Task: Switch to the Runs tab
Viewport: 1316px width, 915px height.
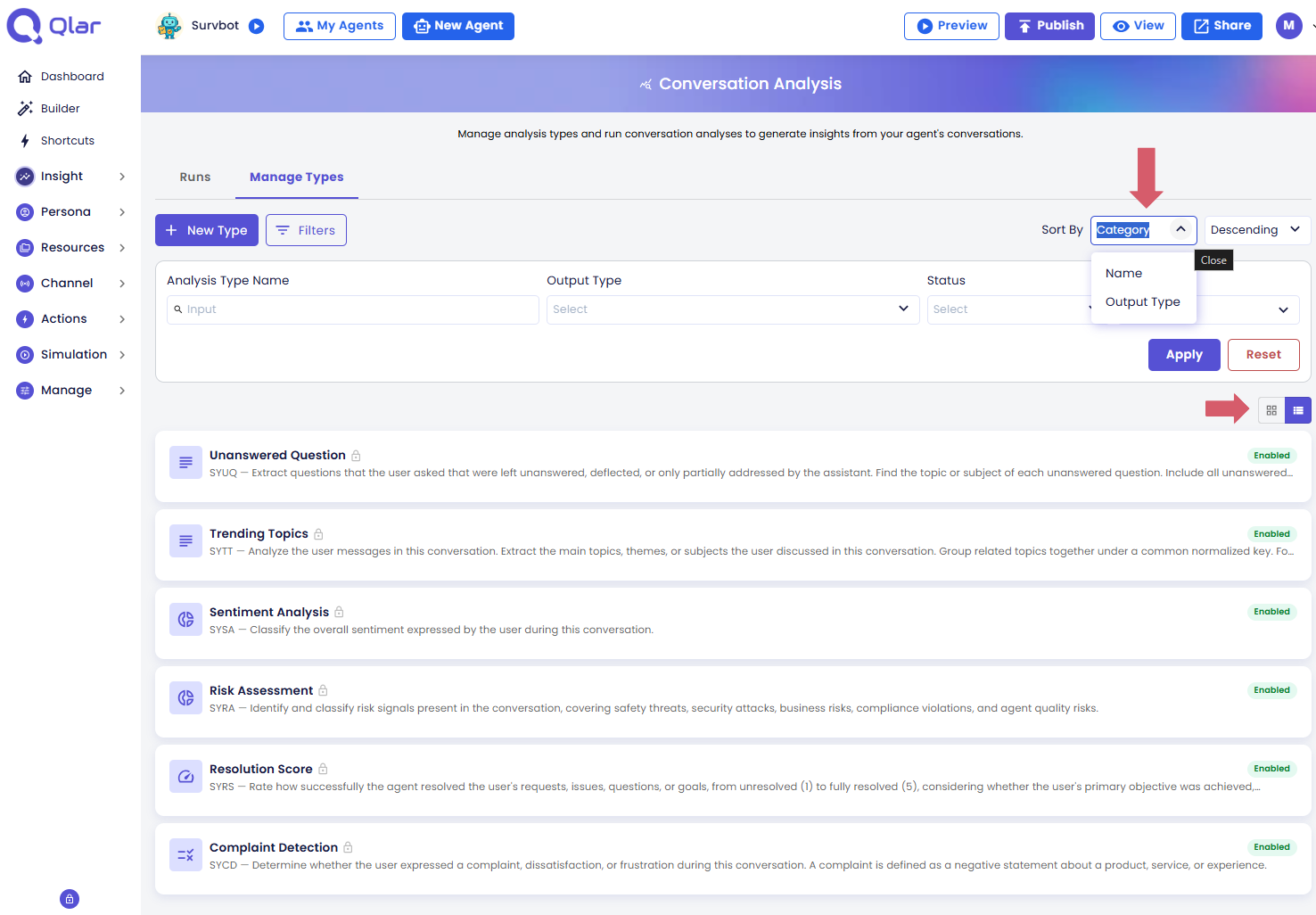Action: coord(195,177)
